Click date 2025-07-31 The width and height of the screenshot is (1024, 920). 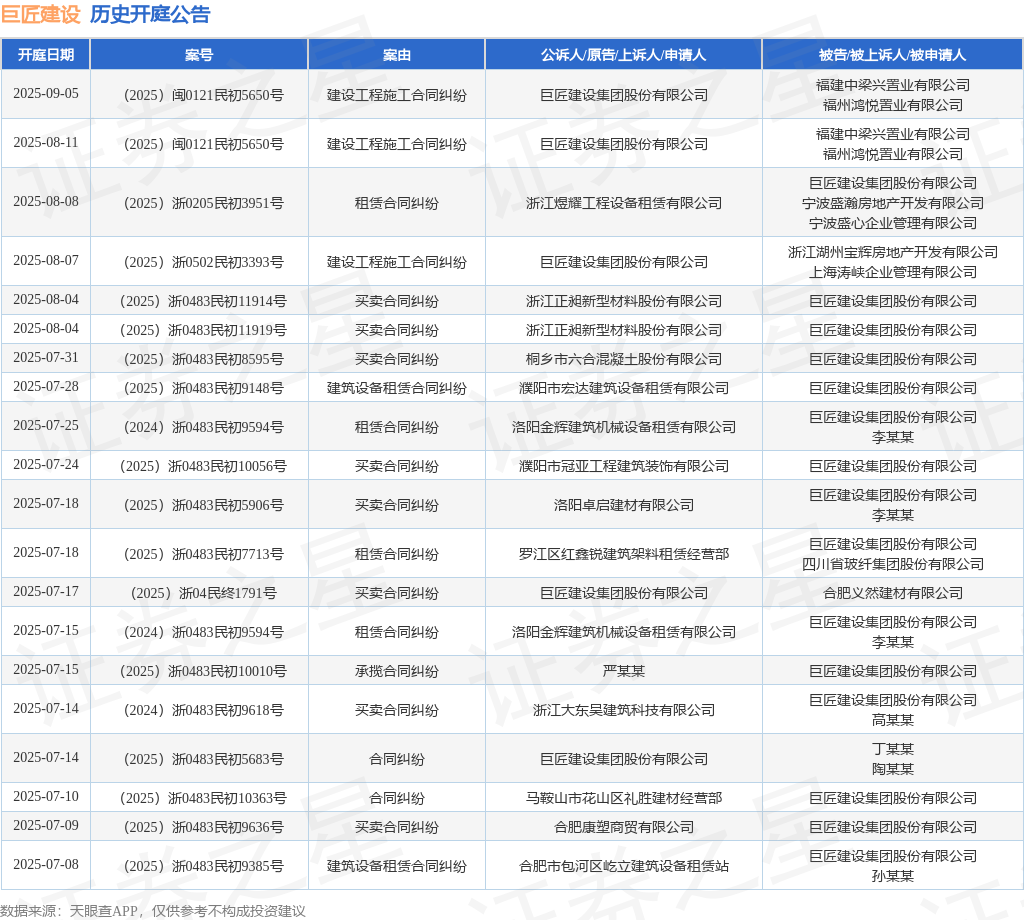coord(46,357)
